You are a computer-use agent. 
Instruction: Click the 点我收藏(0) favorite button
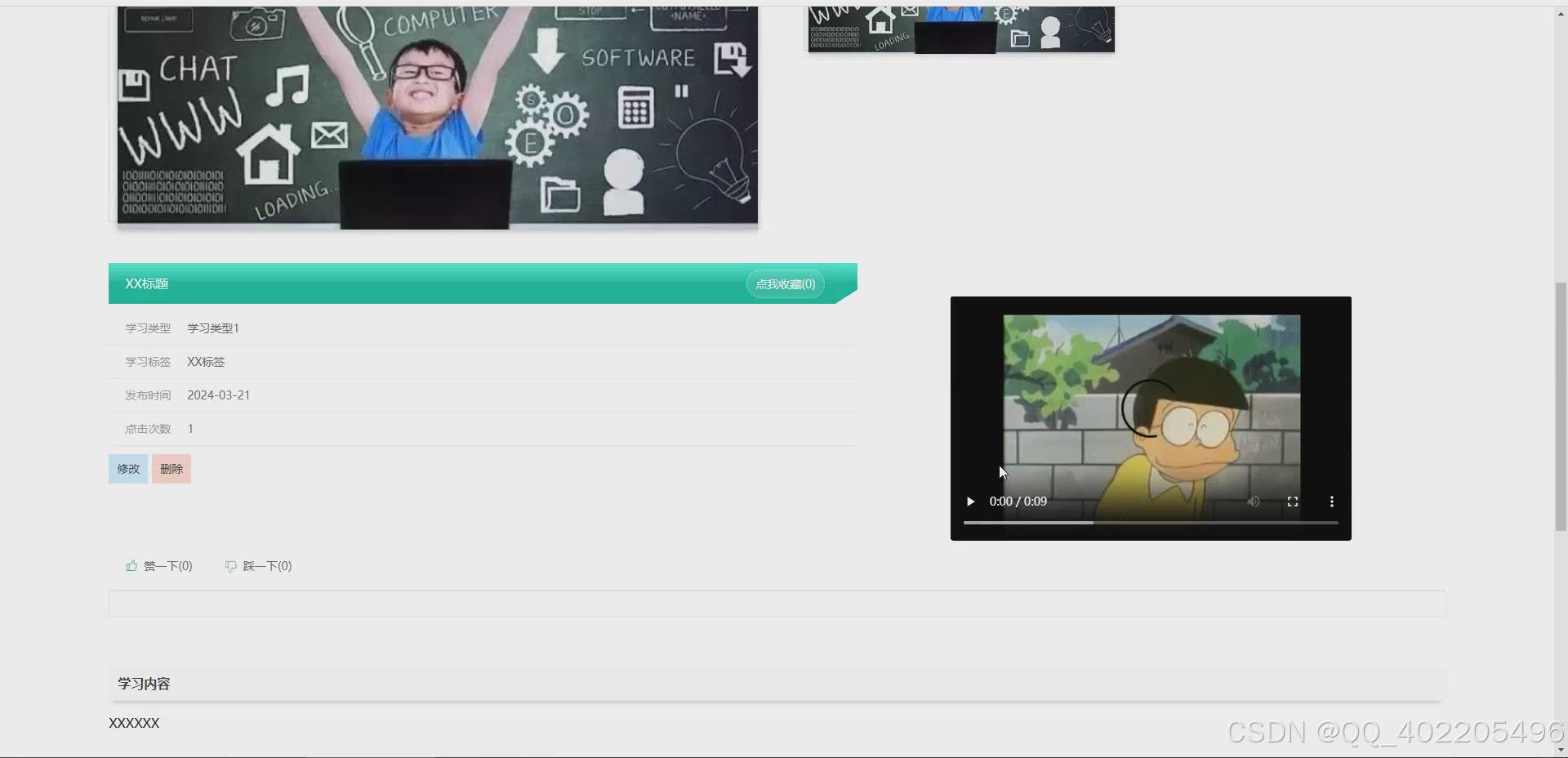(x=785, y=284)
